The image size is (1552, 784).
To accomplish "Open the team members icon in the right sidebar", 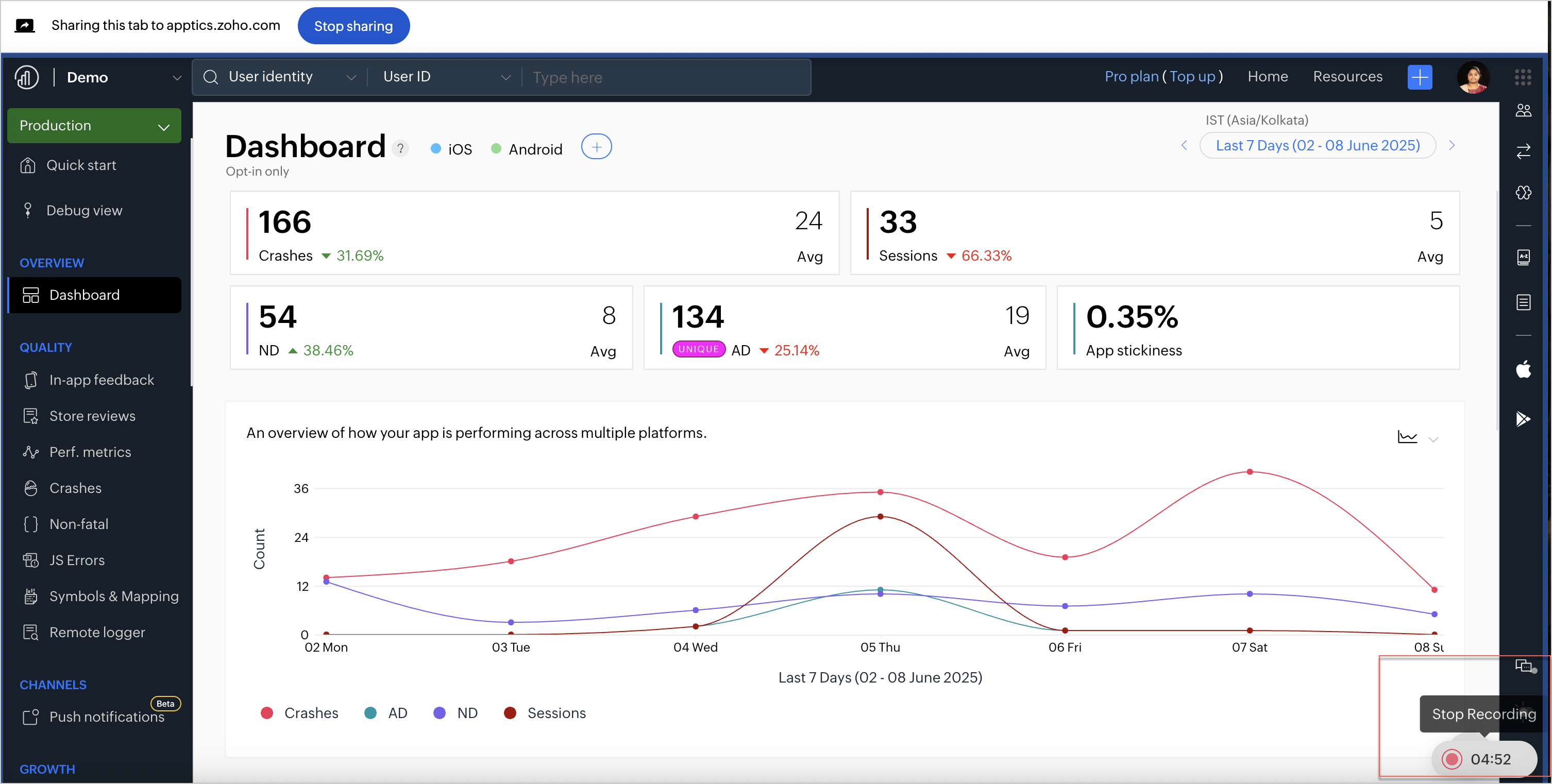I will pos(1523,110).
